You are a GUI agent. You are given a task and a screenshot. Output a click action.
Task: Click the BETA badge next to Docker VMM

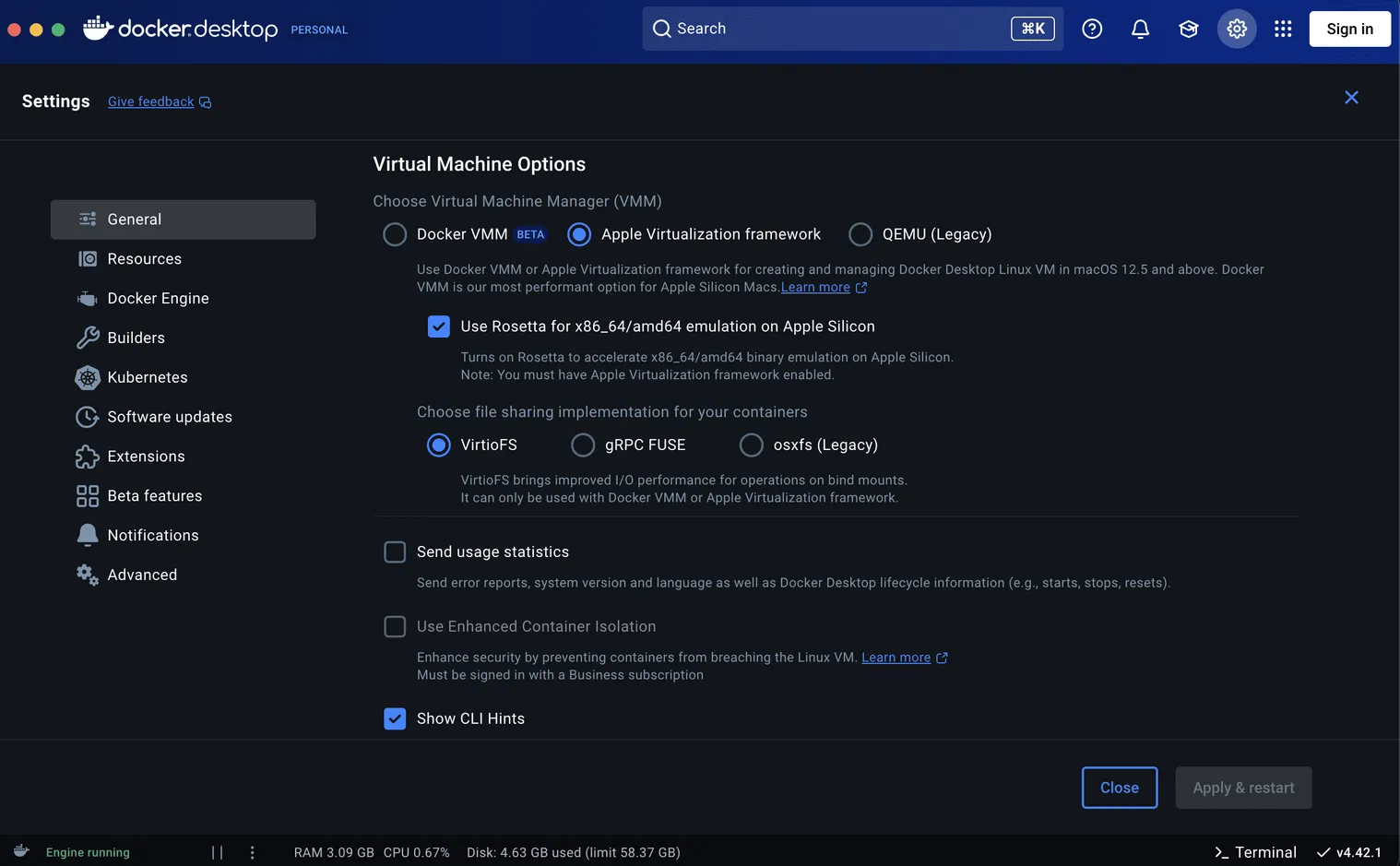coord(530,235)
